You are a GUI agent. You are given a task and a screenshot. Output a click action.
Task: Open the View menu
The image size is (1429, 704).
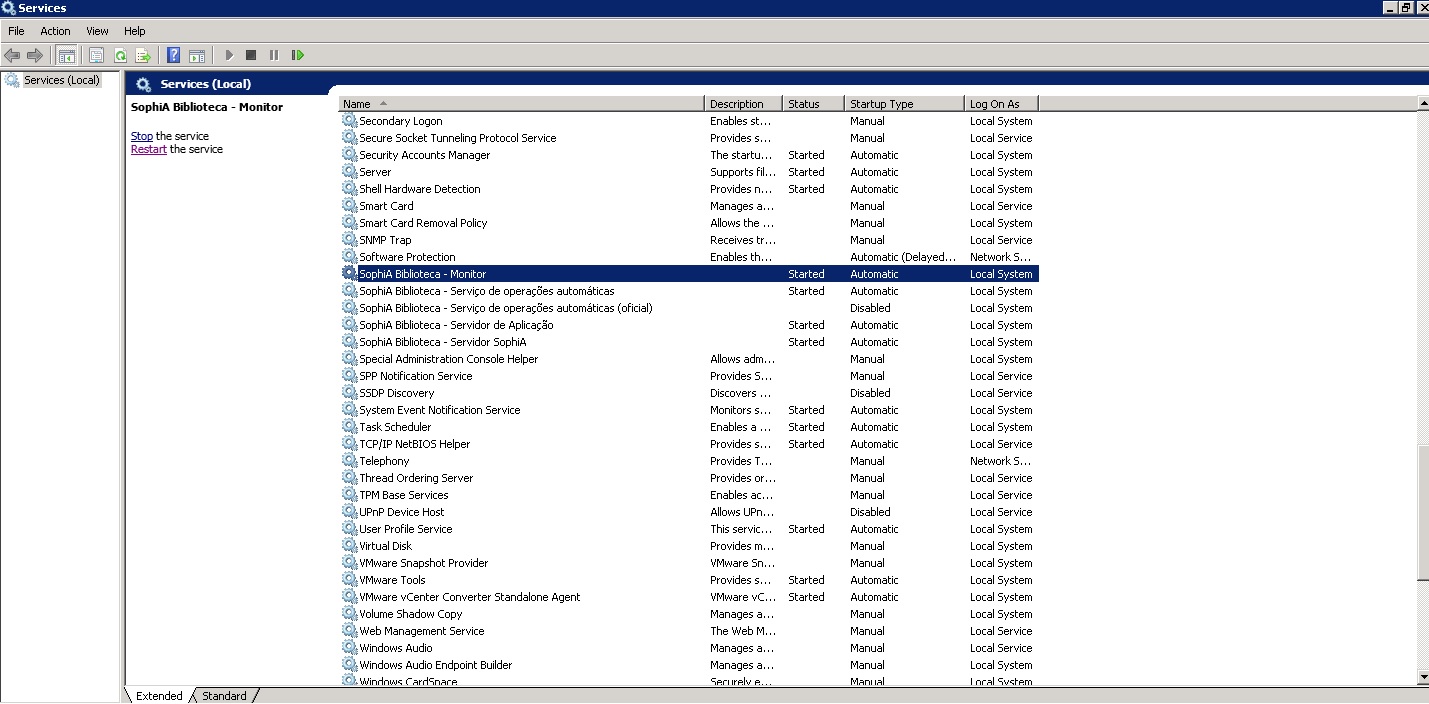click(97, 31)
